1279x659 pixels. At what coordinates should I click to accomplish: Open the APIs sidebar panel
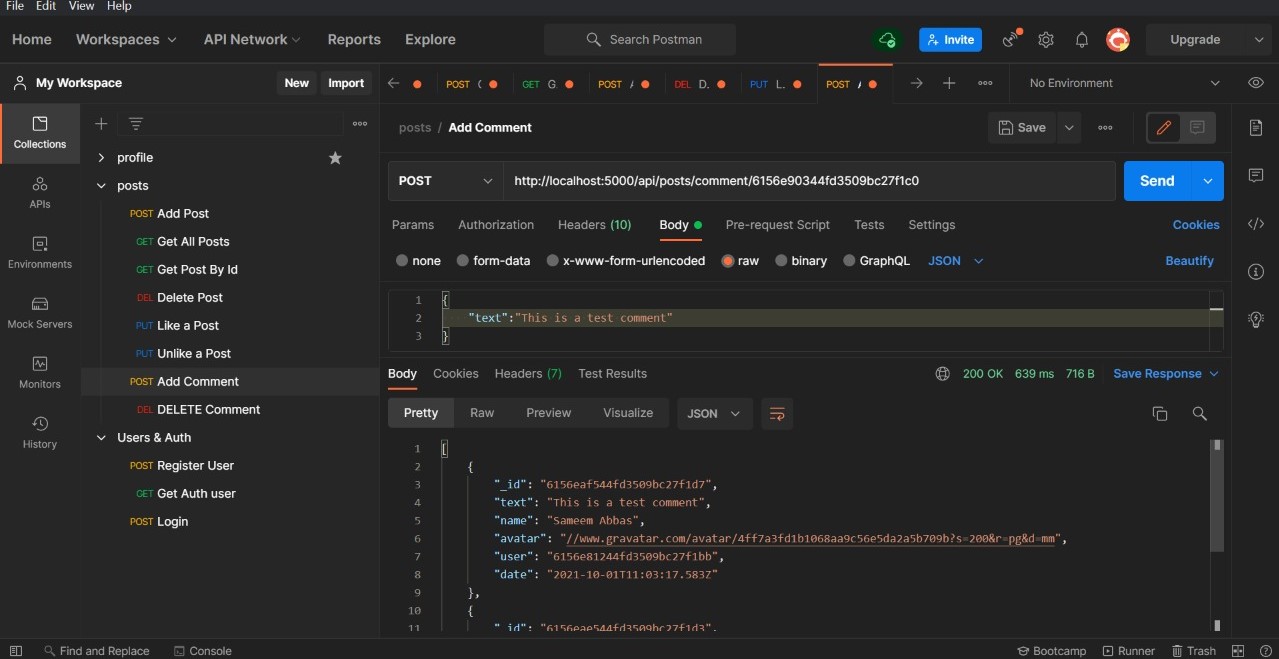pyautogui.click(x=40, y=193)
